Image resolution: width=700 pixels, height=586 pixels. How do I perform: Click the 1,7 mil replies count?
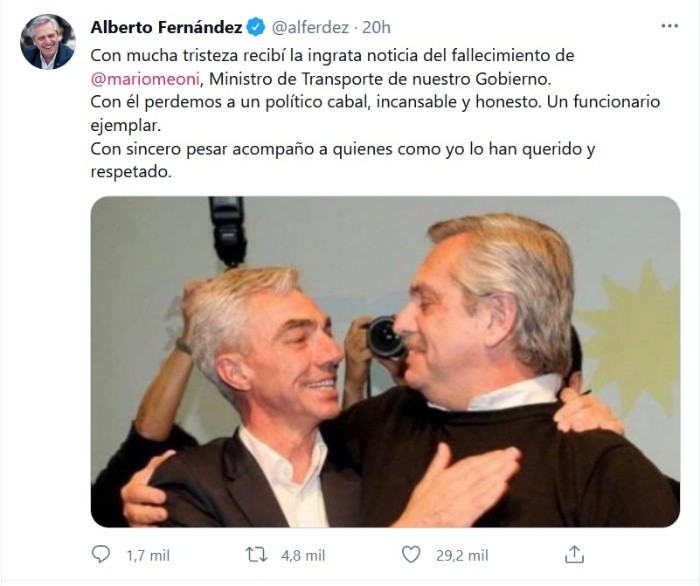tap(148, 556)
